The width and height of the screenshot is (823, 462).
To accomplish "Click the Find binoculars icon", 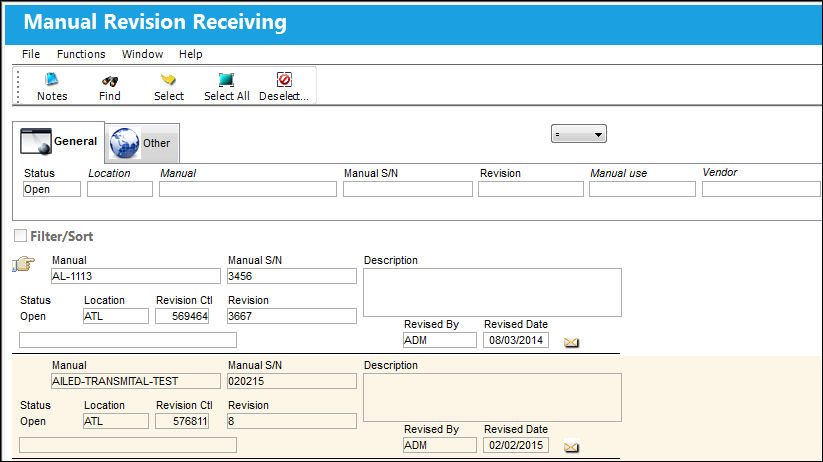I will [x=110, y=80].
